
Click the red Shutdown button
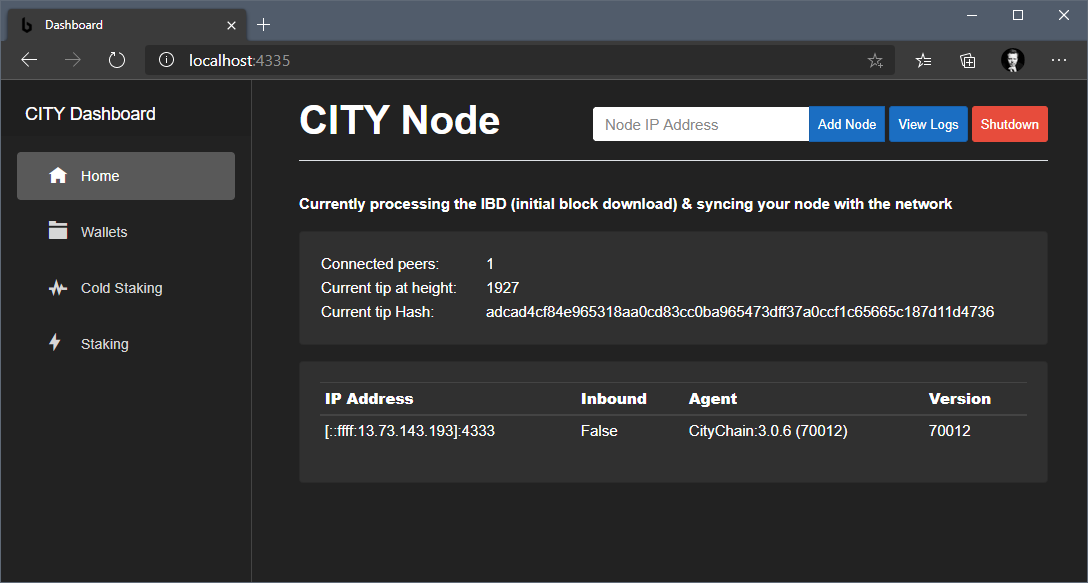coord(1010,124)
